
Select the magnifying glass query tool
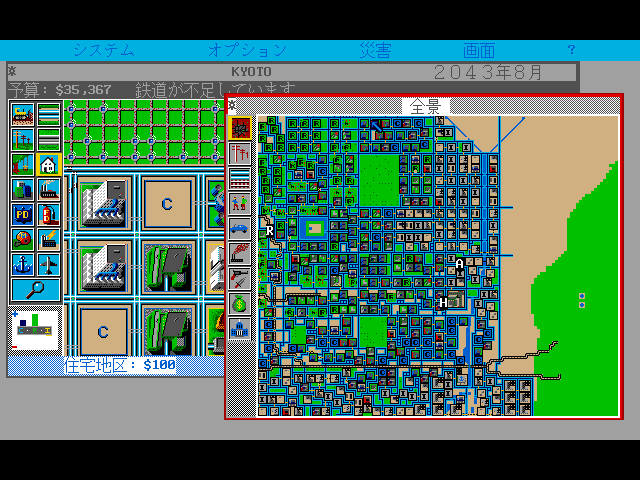pos(36,290)
